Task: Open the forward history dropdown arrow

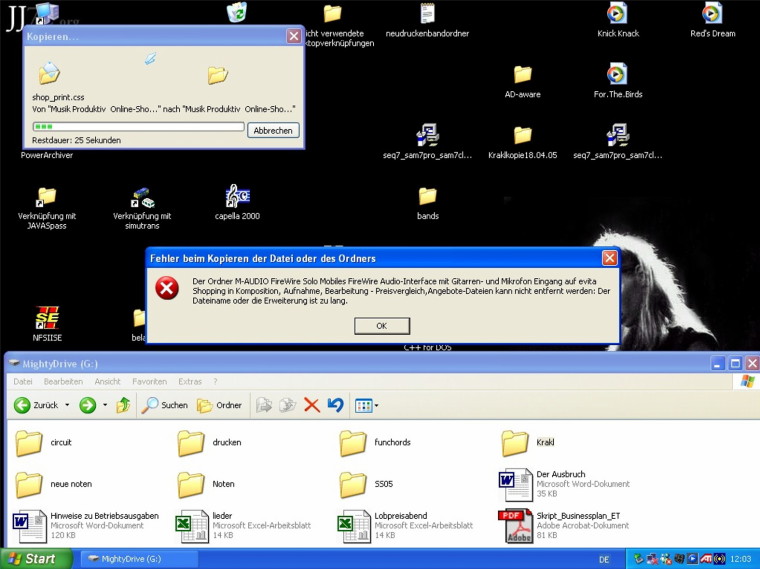Action: pyautogui.click(x=104, y=405)
